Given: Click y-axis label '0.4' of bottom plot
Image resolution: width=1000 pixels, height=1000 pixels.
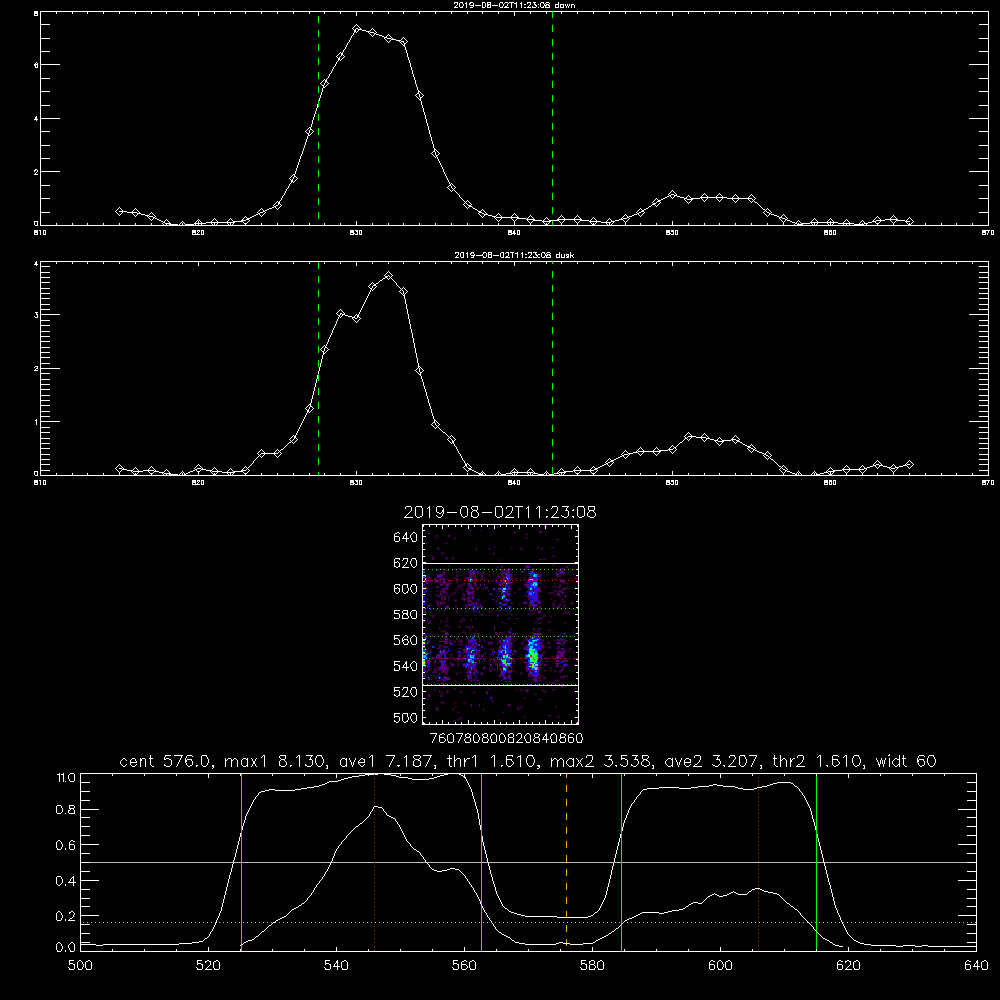Looking at the screenshot, I should [x=66, y=881].
